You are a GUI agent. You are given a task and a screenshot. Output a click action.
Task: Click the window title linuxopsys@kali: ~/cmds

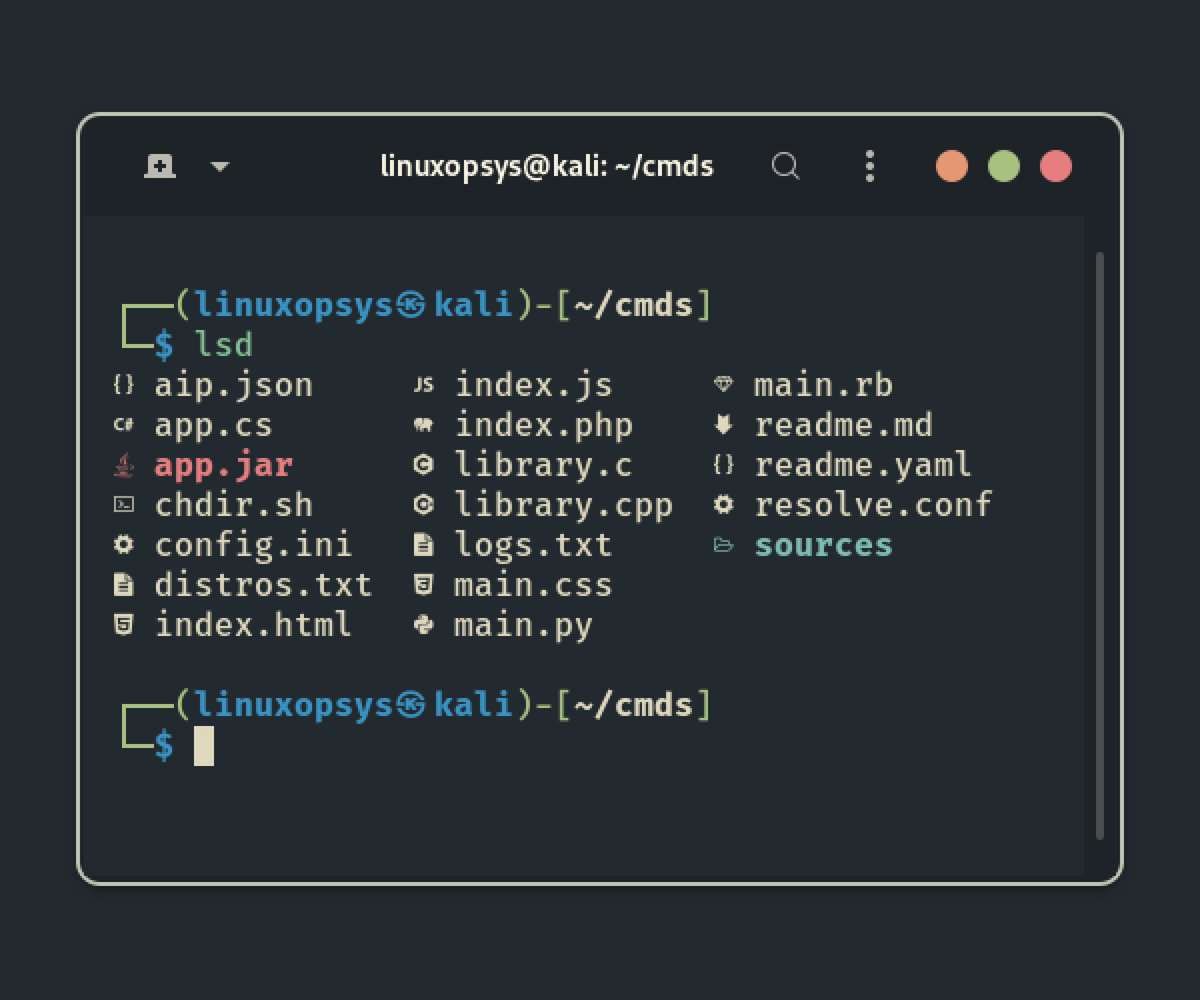547,166
